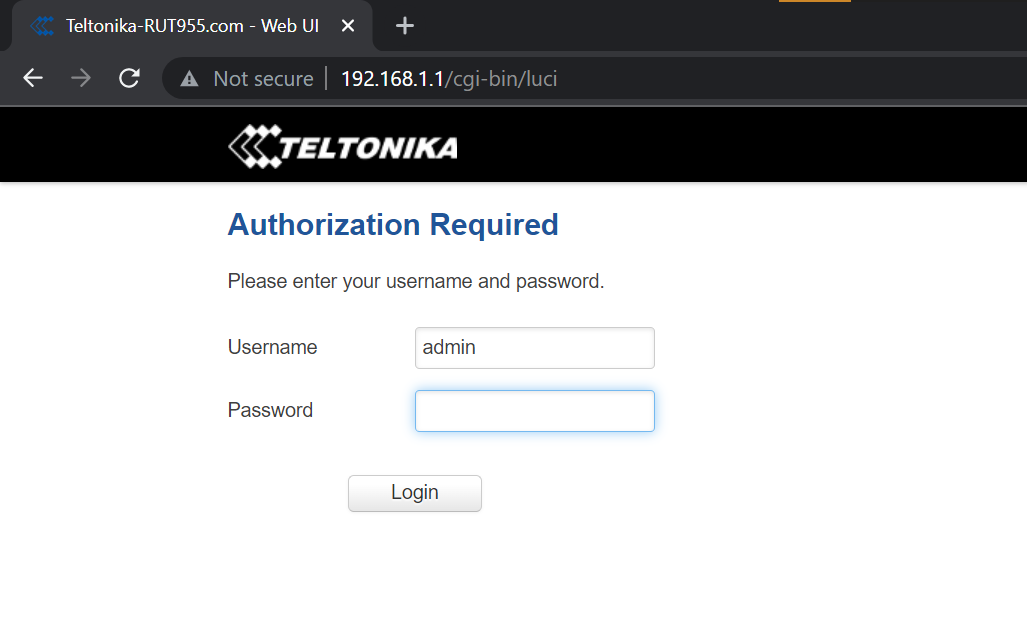Click the 192.168.1.1/cgi-bin/luci address bar

[x=449, y=79]
